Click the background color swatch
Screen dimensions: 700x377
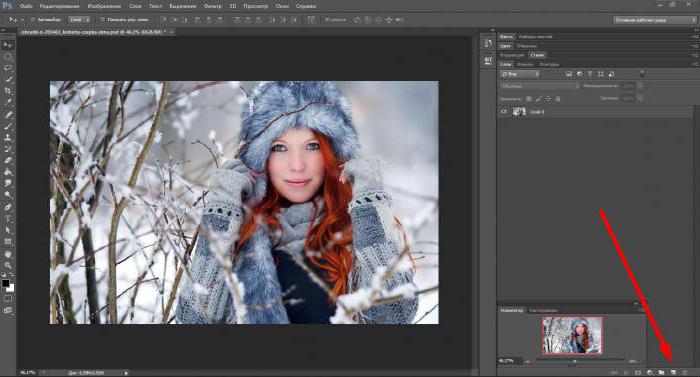[x=10, y=288]
